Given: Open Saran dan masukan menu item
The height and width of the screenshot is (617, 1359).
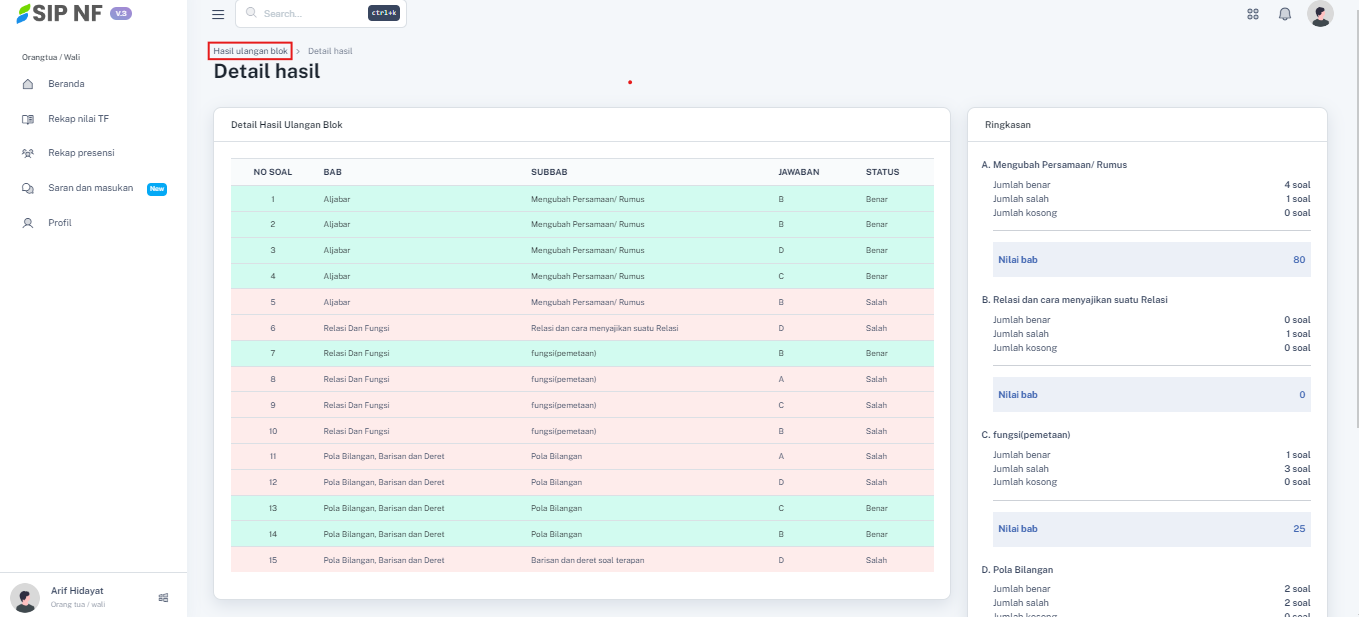Looking at the screenshot, I should click(x=90, y=188).
